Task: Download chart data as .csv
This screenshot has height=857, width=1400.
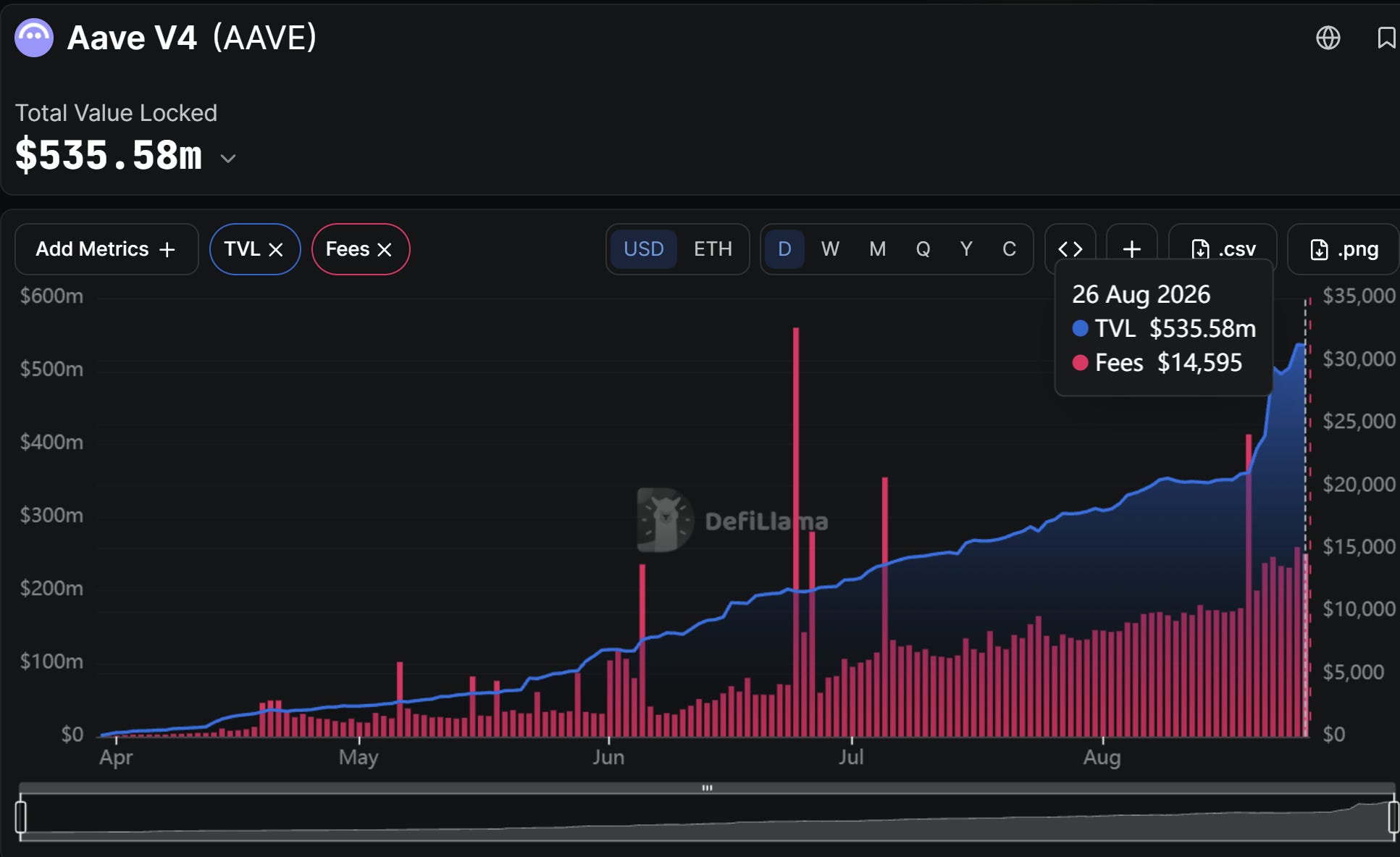Action: click(x=1223, y=249)
